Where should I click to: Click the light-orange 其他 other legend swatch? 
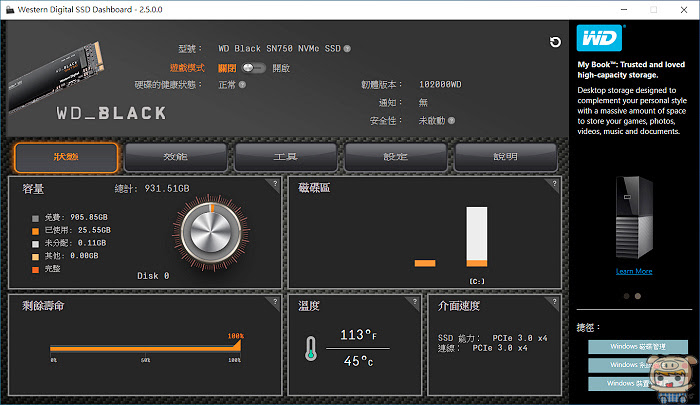click(x=35, y=257)
